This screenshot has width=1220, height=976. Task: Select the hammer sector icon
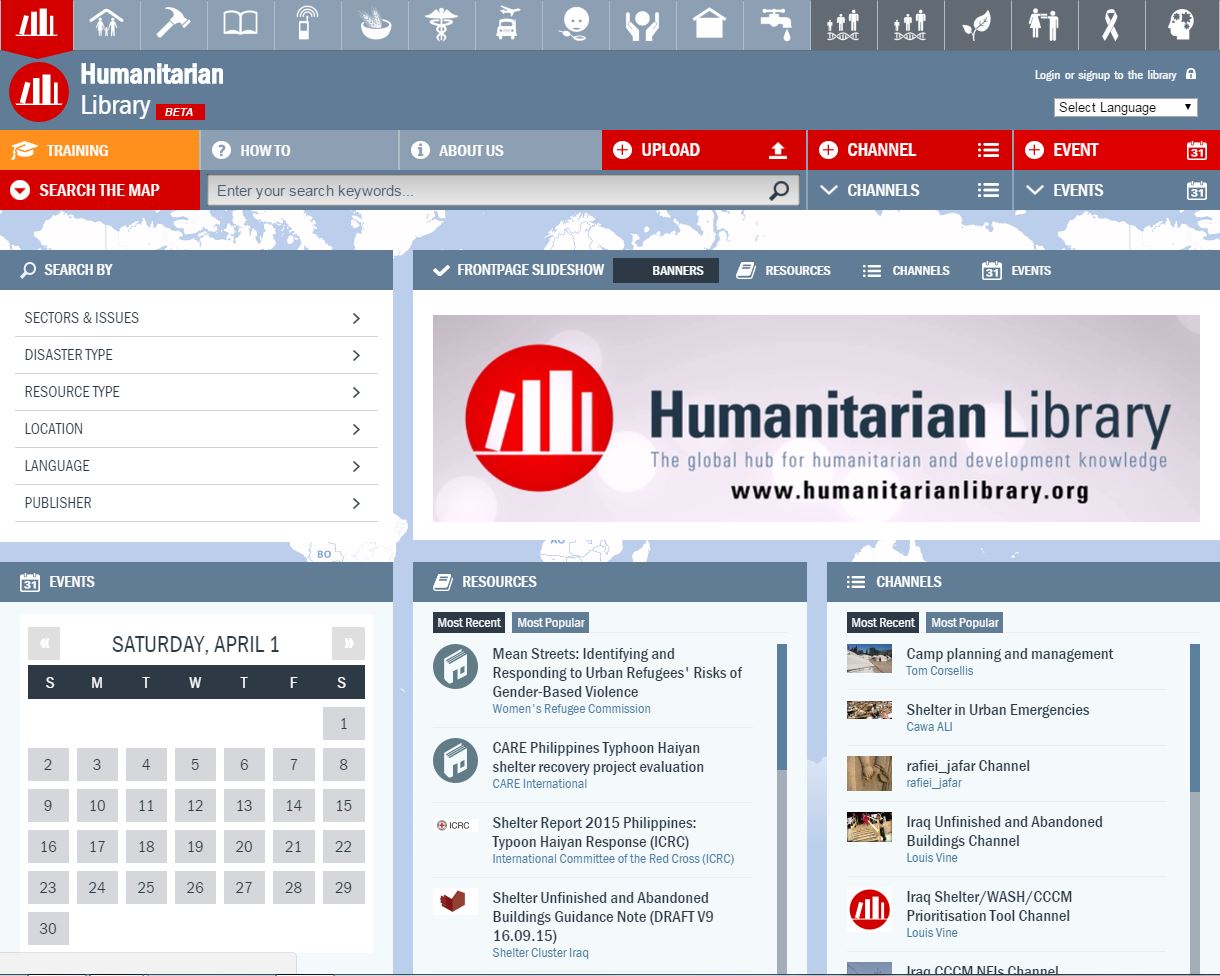[x=173, y=24]
